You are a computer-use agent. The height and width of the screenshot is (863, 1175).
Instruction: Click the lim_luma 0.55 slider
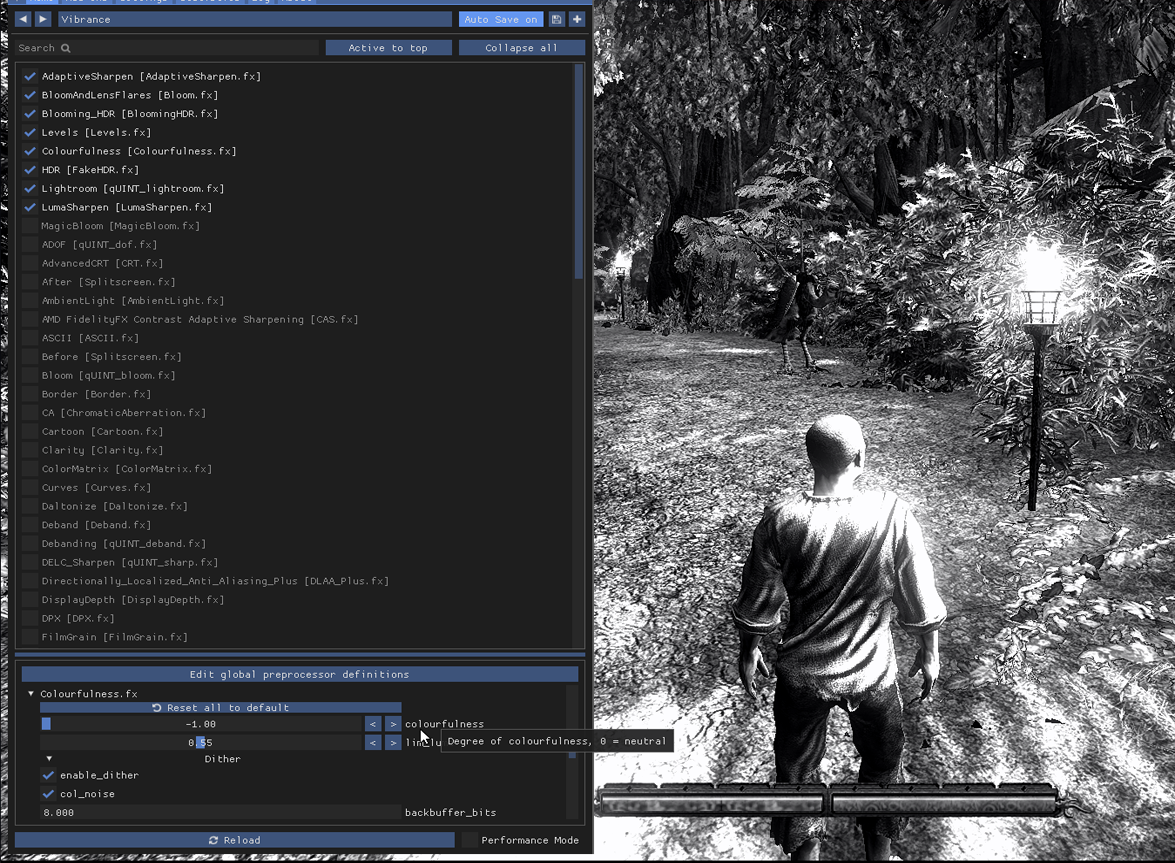201,742
